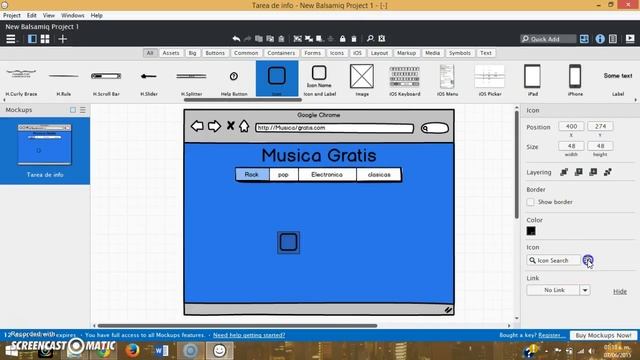
Task: Select the iPhone control
Action: [x=575, y=80]
